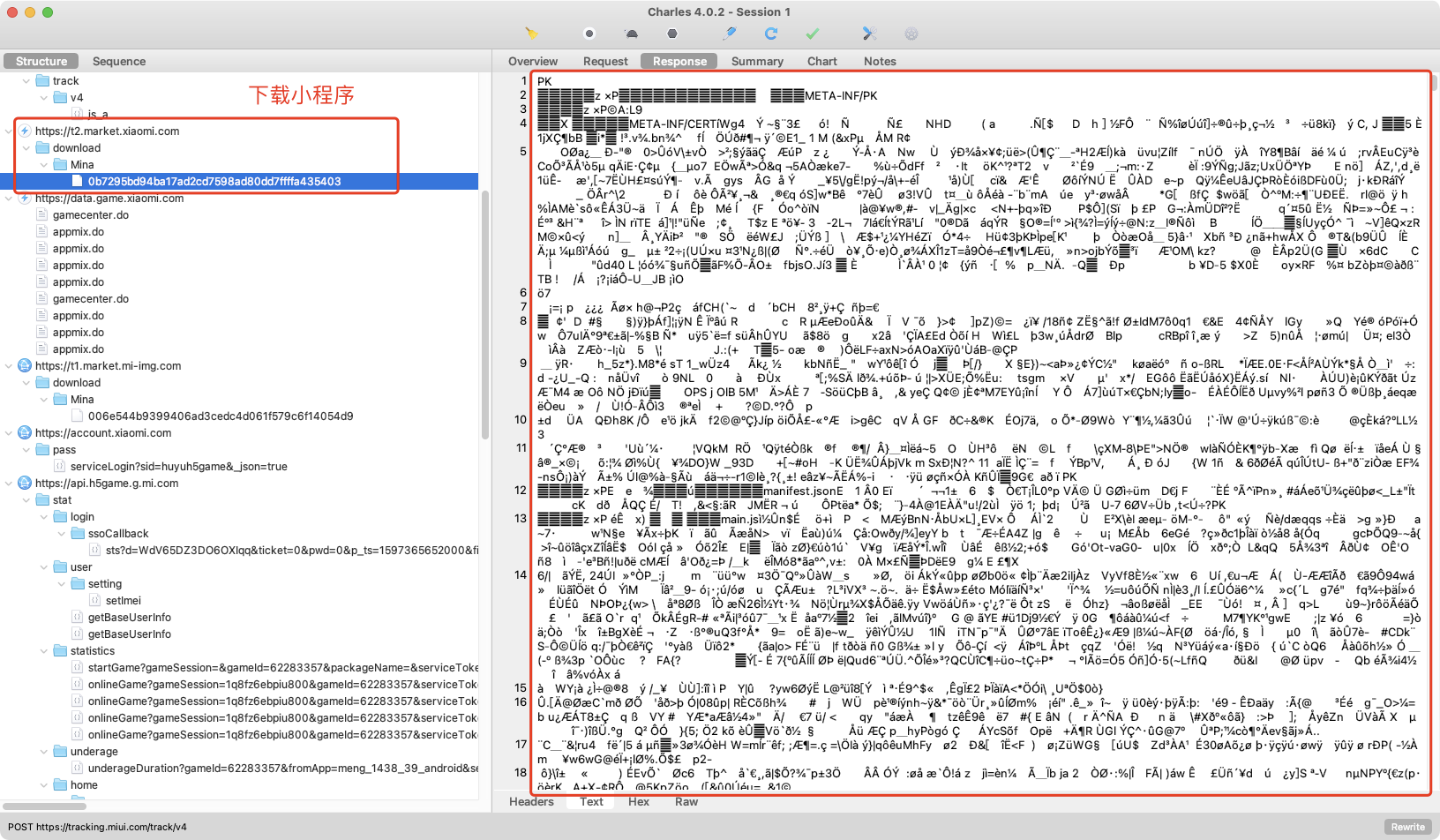
Task: Click the v4 folder icon
Action: tap(61, 98)
